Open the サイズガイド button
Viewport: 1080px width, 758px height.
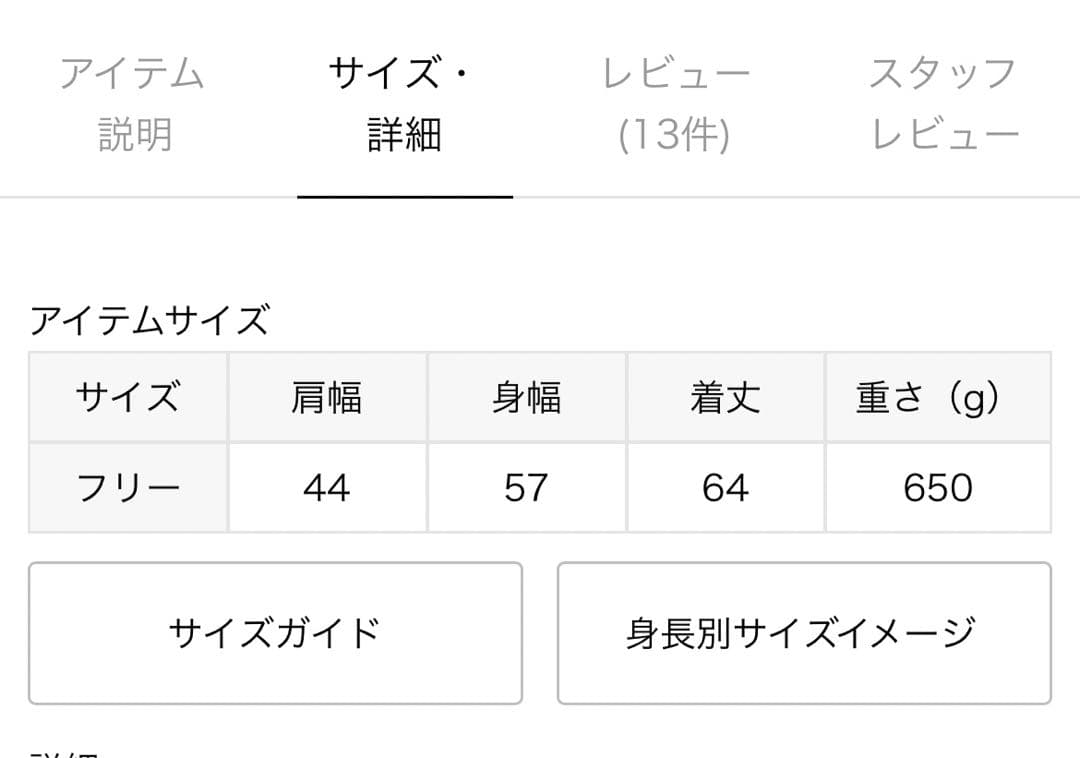[275, 632]
